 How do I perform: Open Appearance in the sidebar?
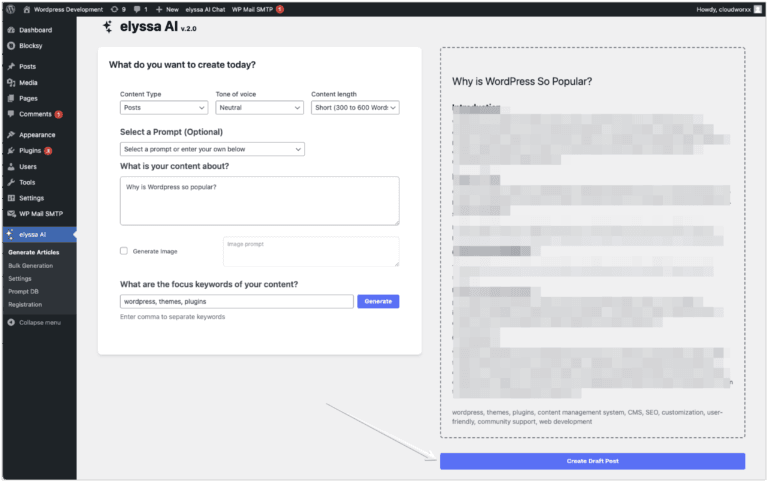coord(39,135)
